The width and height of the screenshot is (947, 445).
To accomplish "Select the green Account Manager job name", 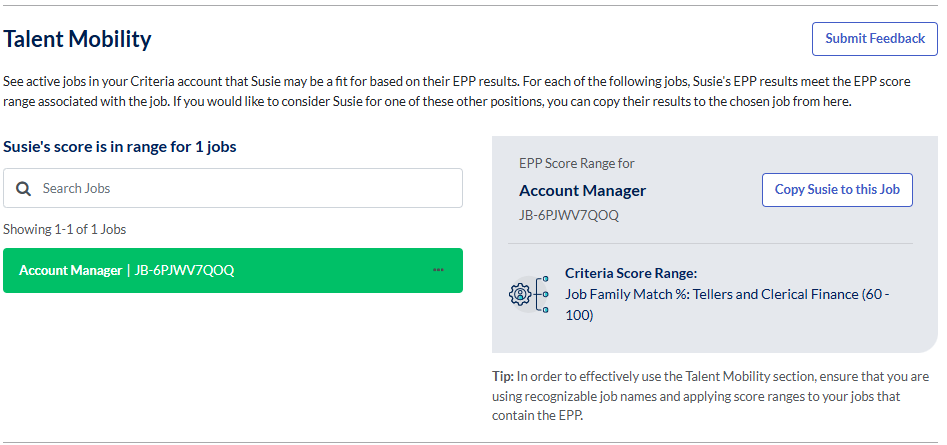I will click(70, 270).
